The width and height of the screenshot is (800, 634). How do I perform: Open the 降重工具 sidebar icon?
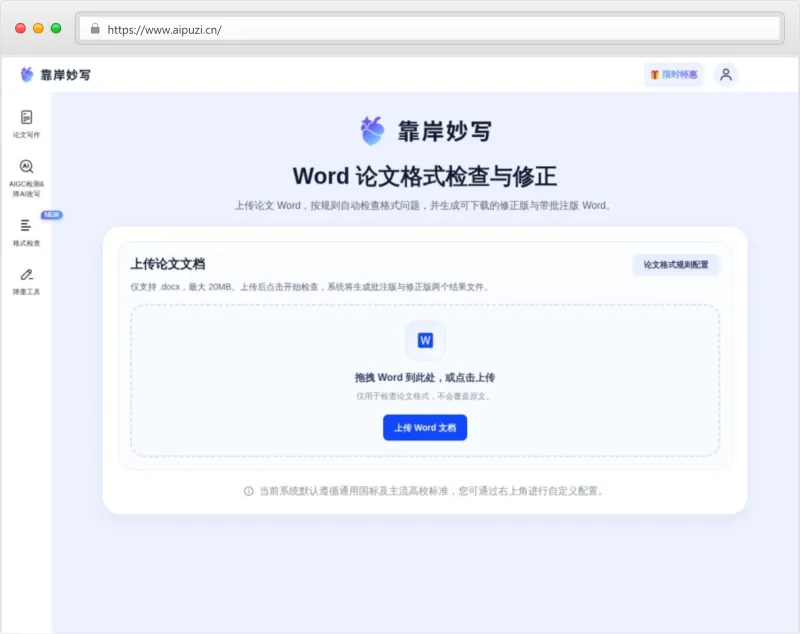point(27,275)
